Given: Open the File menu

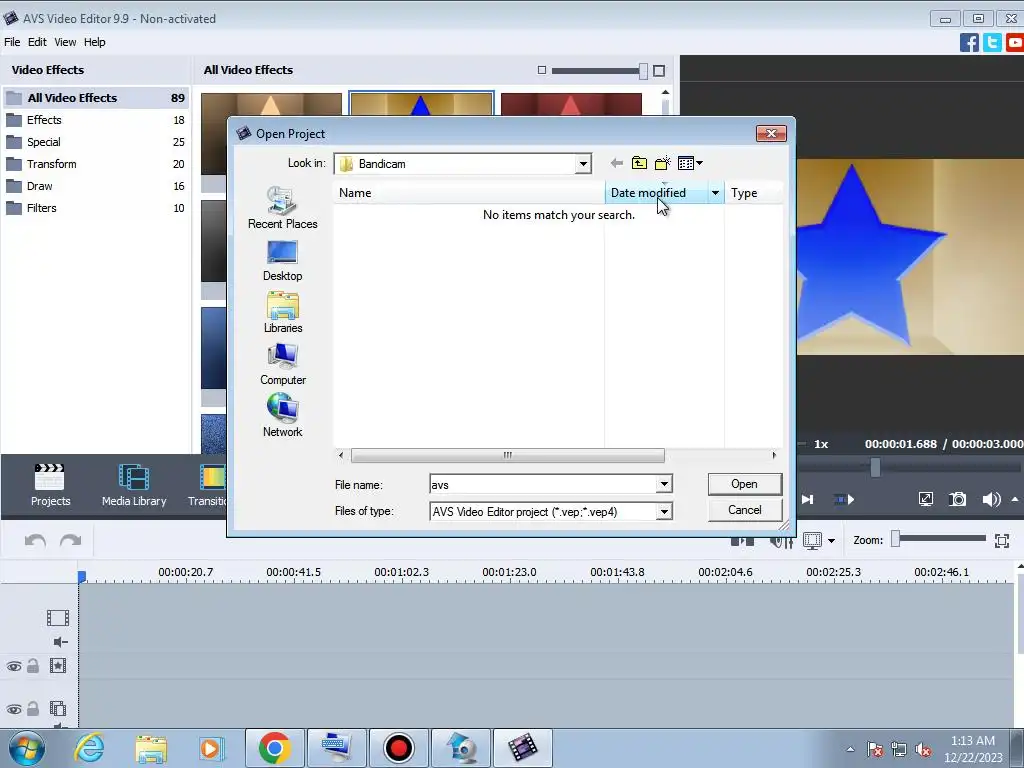Looking at the screenshot, I should pyautogui.click(x=12, y=42).
